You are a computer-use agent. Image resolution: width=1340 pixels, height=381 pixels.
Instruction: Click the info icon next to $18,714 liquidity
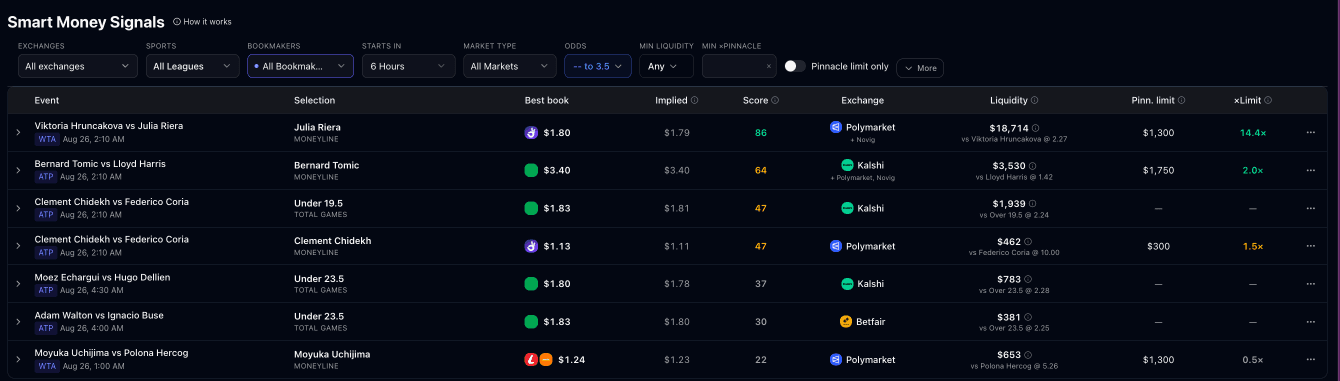tap(1035, 128)
